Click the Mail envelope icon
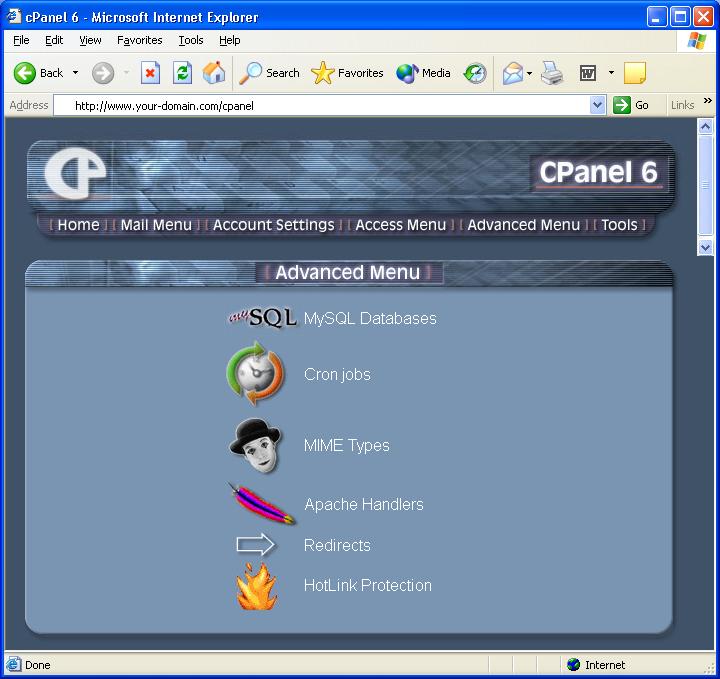 tap(512, 73)
